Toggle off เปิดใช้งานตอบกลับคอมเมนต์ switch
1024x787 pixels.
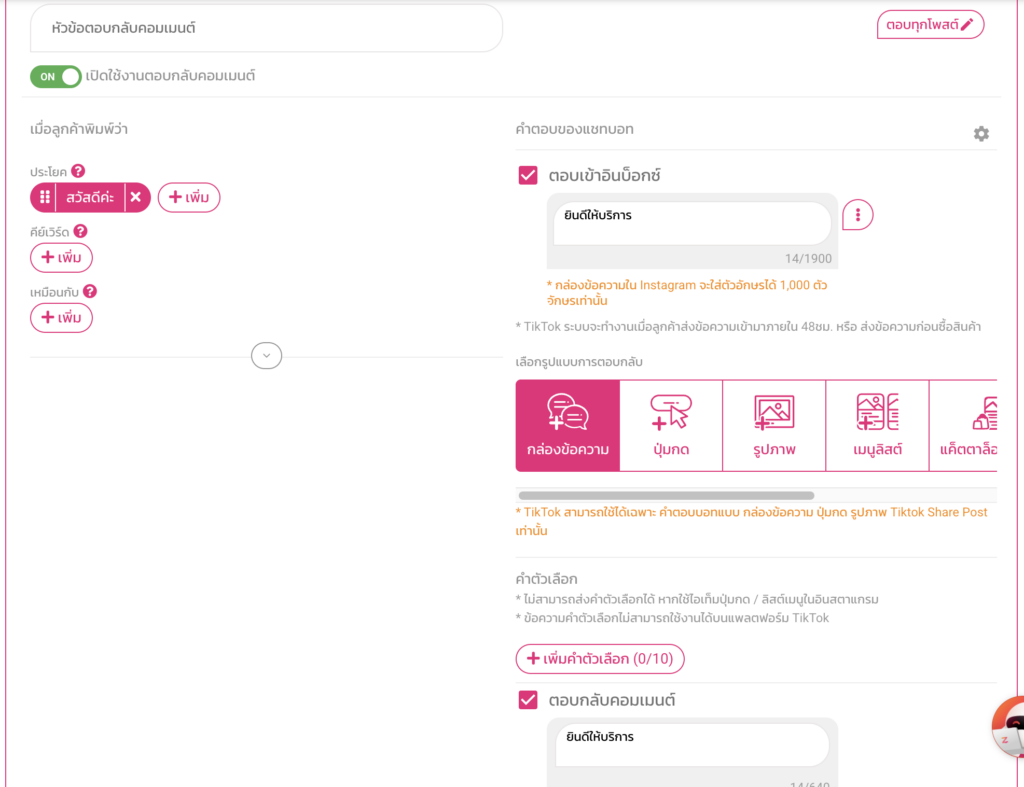pos(56,76)
